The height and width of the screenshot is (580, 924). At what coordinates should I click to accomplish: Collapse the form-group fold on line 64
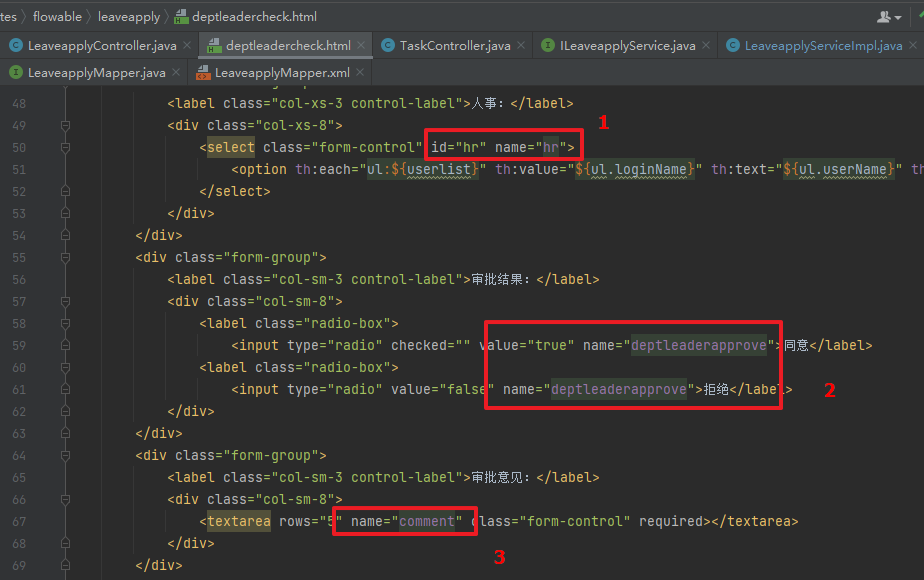65,456
